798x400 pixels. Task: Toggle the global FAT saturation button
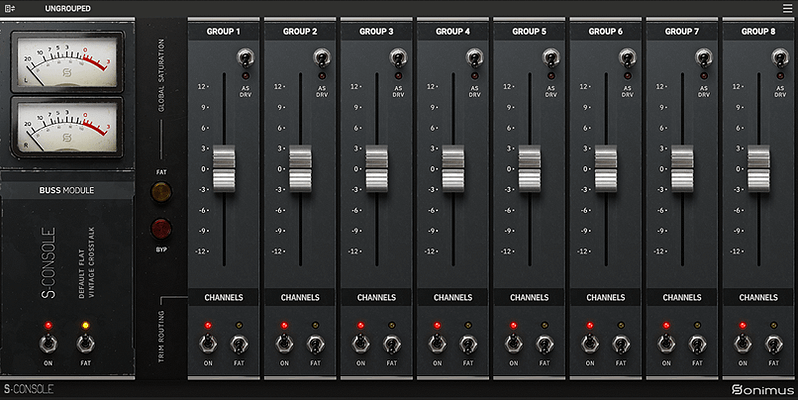[x=161, y=192]
